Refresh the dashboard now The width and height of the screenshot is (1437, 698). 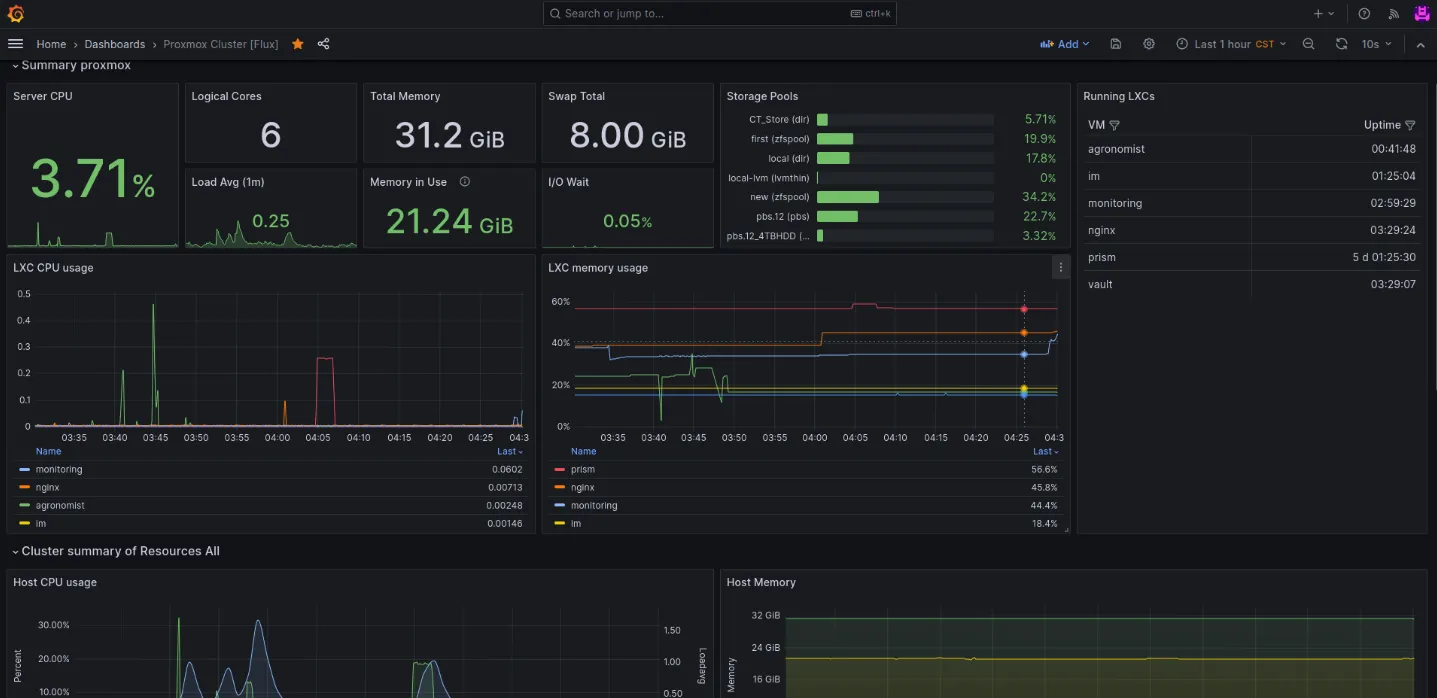1341,44
